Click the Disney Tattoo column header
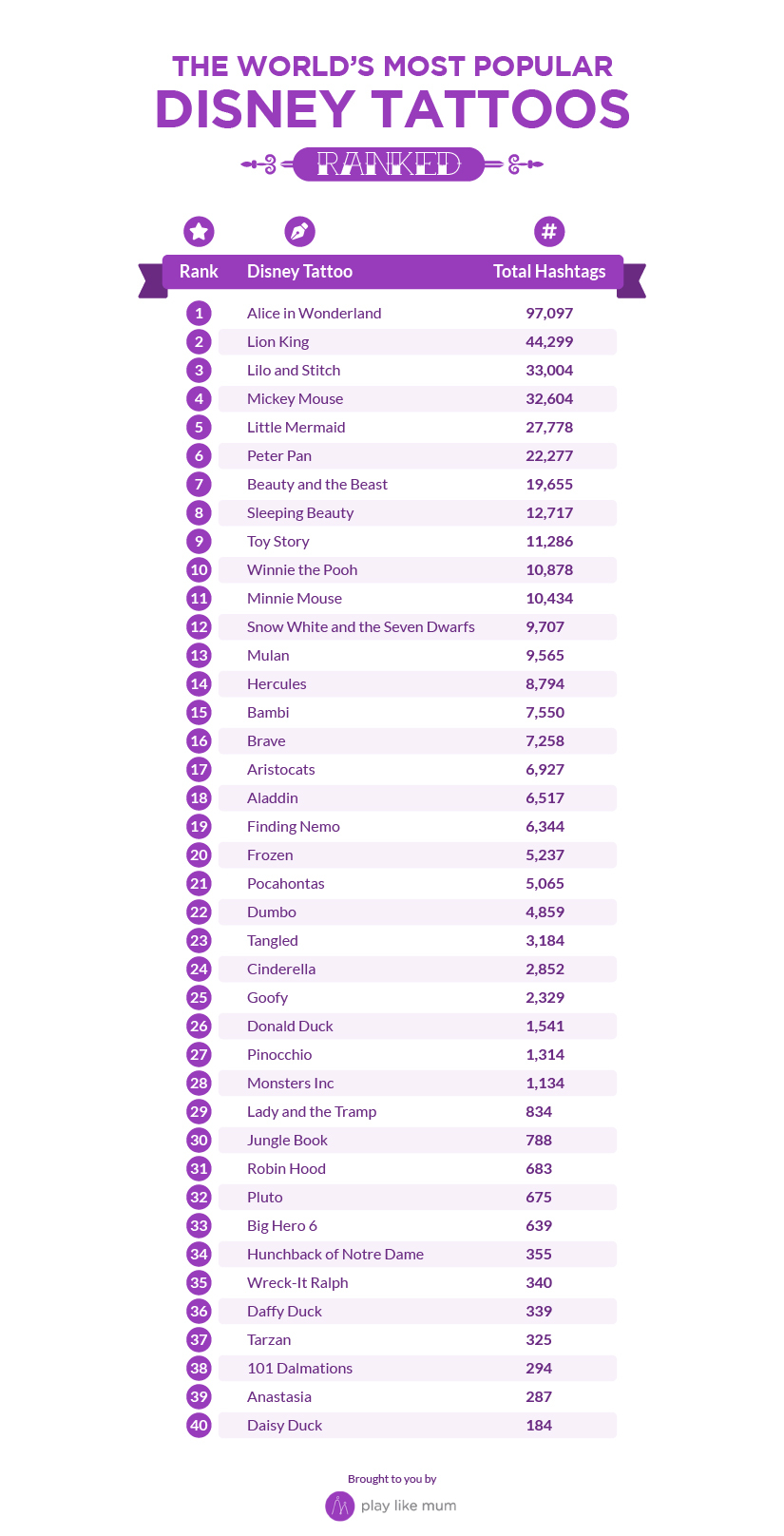Viewport: 784px width, 1536px height. tap(299, 271)
